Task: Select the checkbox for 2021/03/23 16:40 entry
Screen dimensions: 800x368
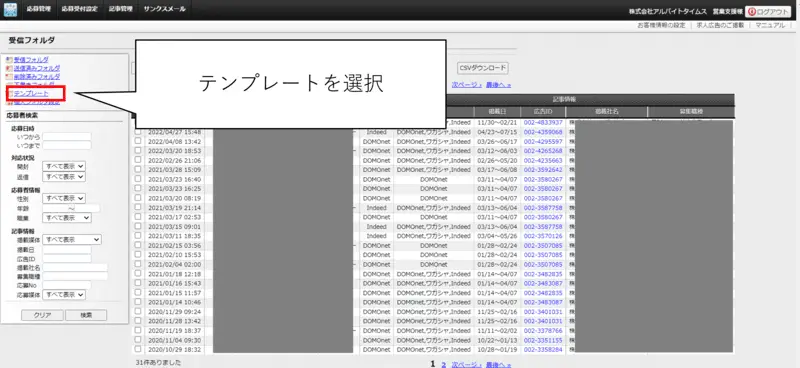Action: point(138,179)
